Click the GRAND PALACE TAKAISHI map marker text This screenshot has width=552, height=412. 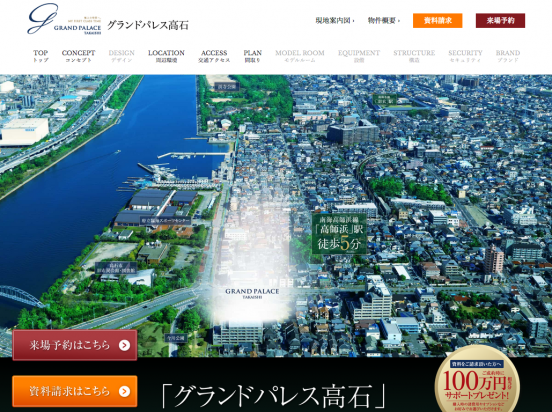[252, 293]
